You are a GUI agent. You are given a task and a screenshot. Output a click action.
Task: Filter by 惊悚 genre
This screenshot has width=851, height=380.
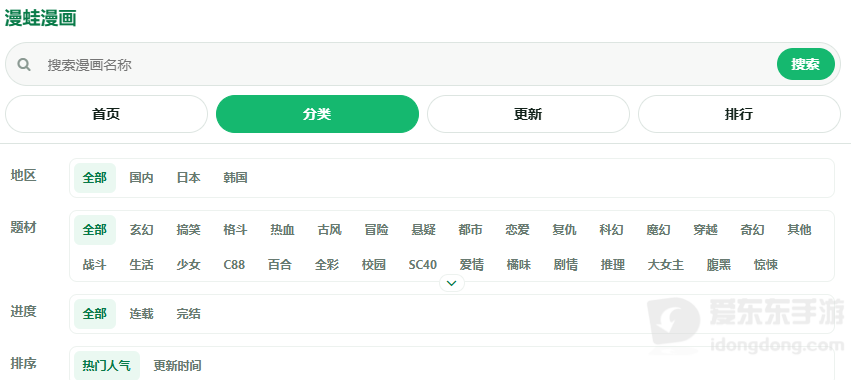point(766,264)
